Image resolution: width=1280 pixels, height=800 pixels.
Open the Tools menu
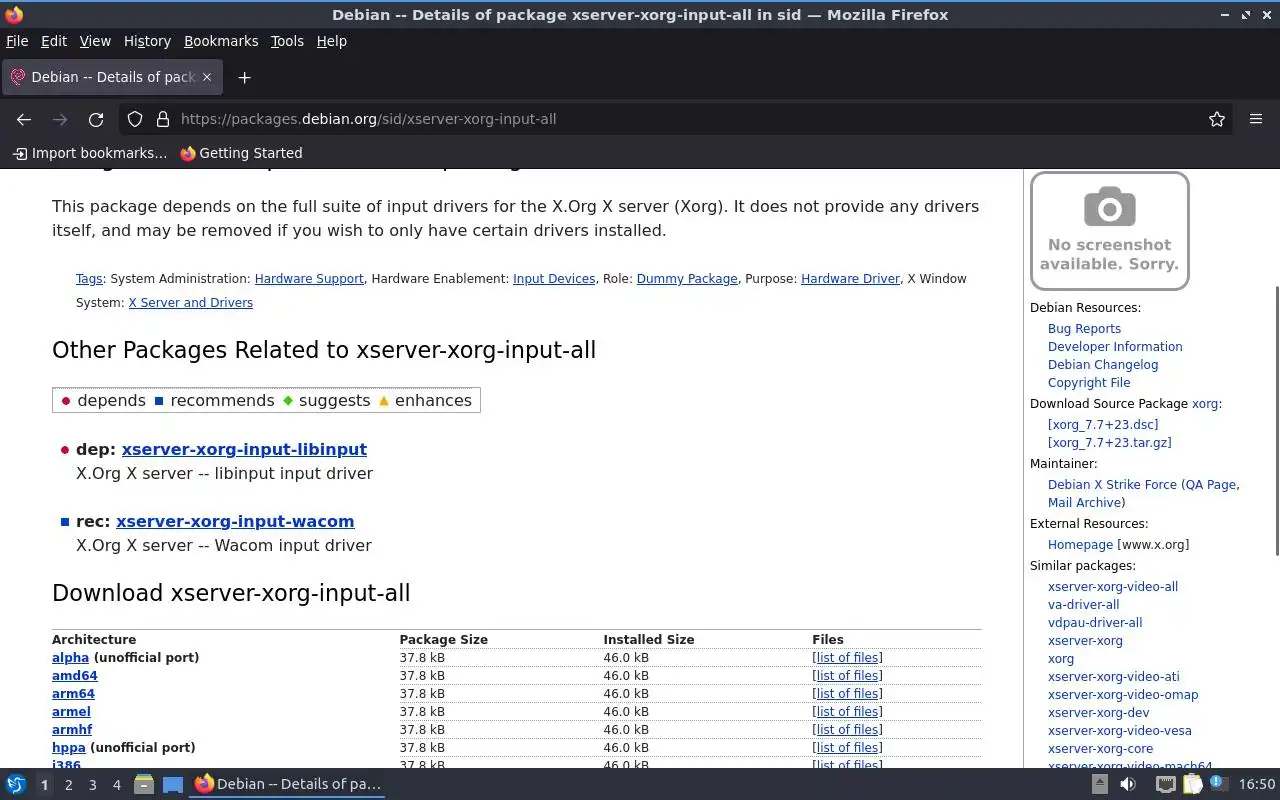coord(287,41)
